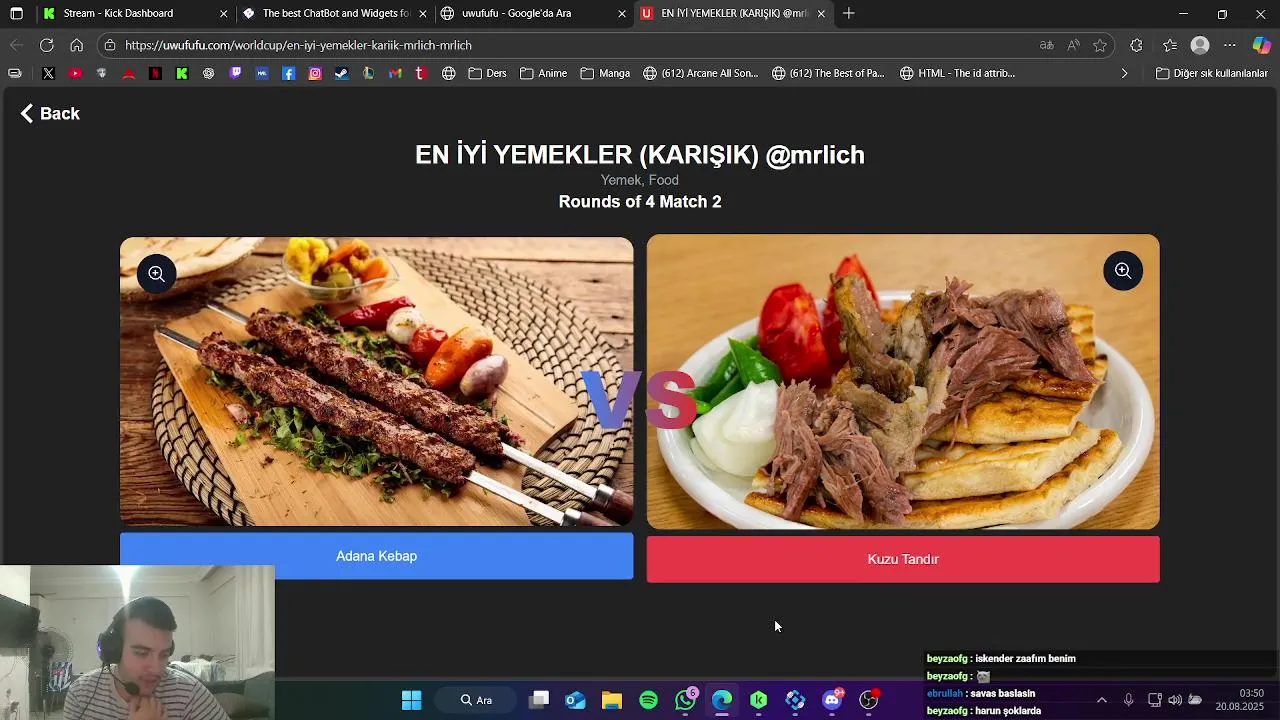This screenshot has width=1280, height=720.
Task: Switch to Stream - Kick Dashboard tab
Action: [135, 13]
